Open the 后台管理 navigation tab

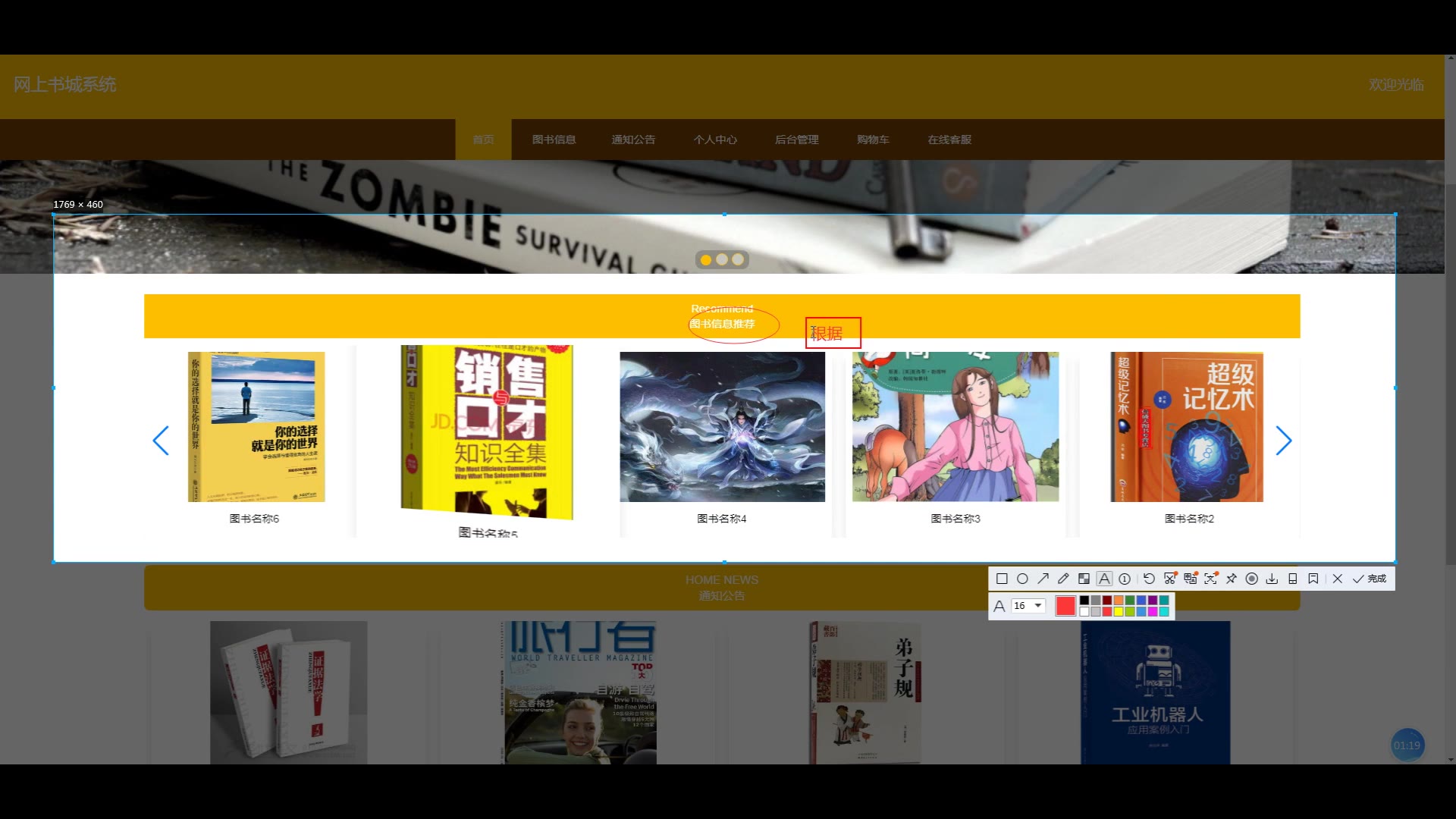797,140
